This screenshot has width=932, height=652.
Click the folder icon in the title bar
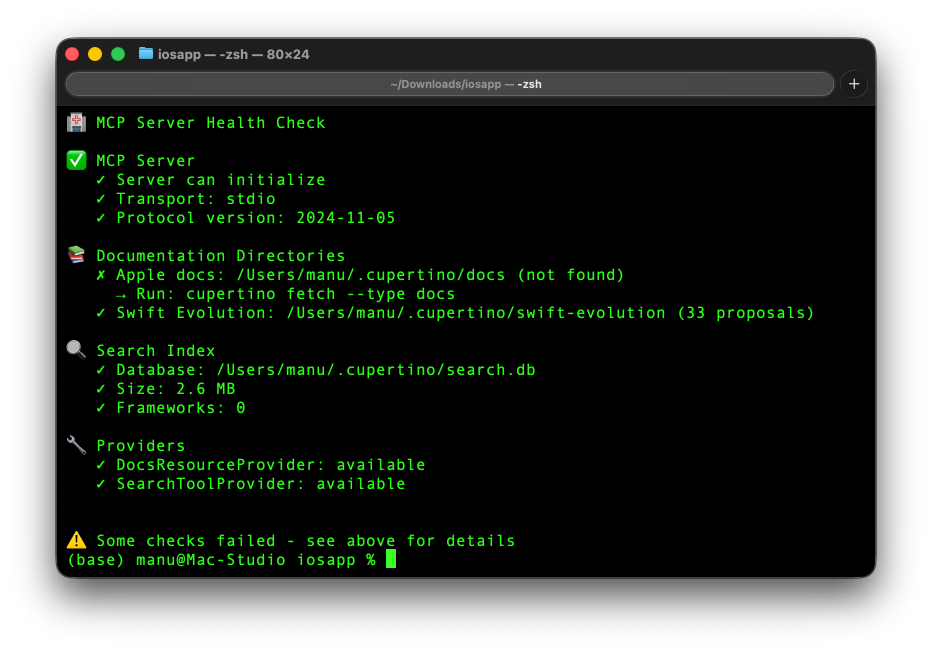tap(146, 54)
